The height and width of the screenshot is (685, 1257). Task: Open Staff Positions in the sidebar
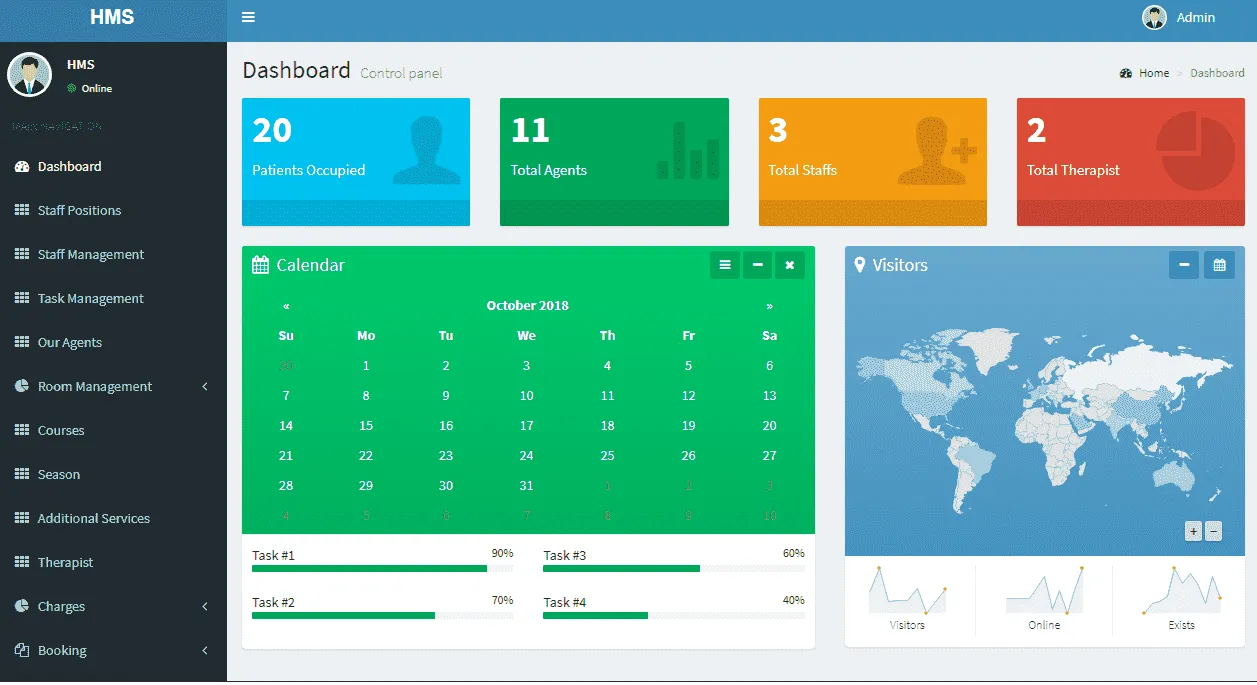(79, 210)
